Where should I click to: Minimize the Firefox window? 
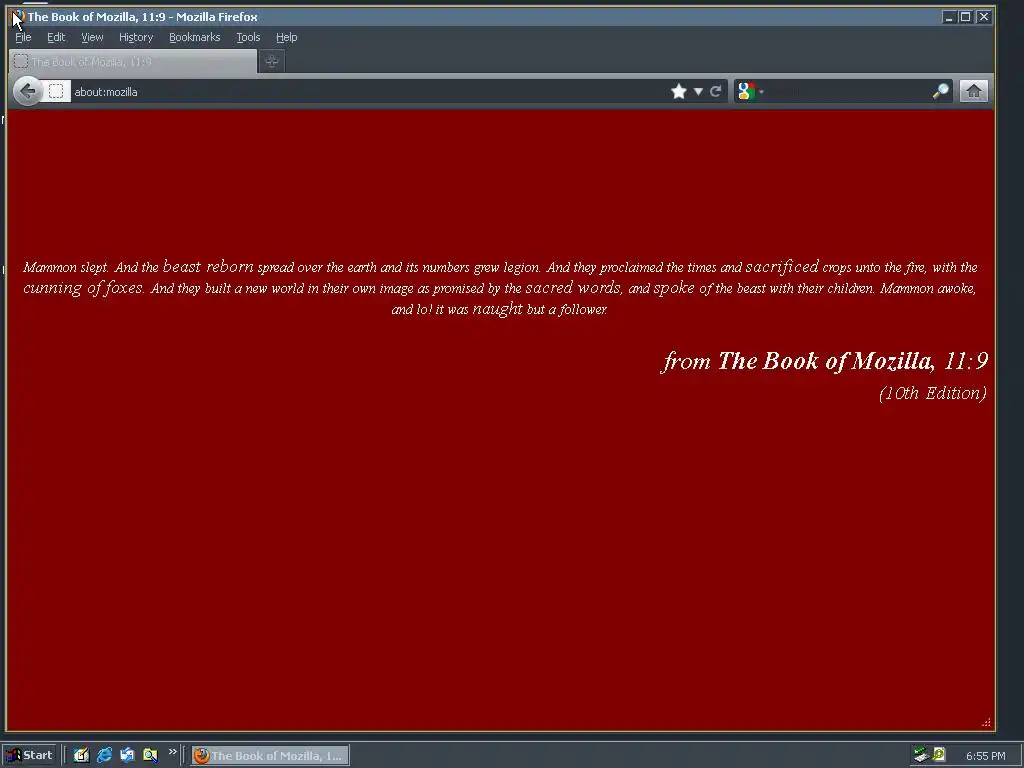(x=949, y=17)
